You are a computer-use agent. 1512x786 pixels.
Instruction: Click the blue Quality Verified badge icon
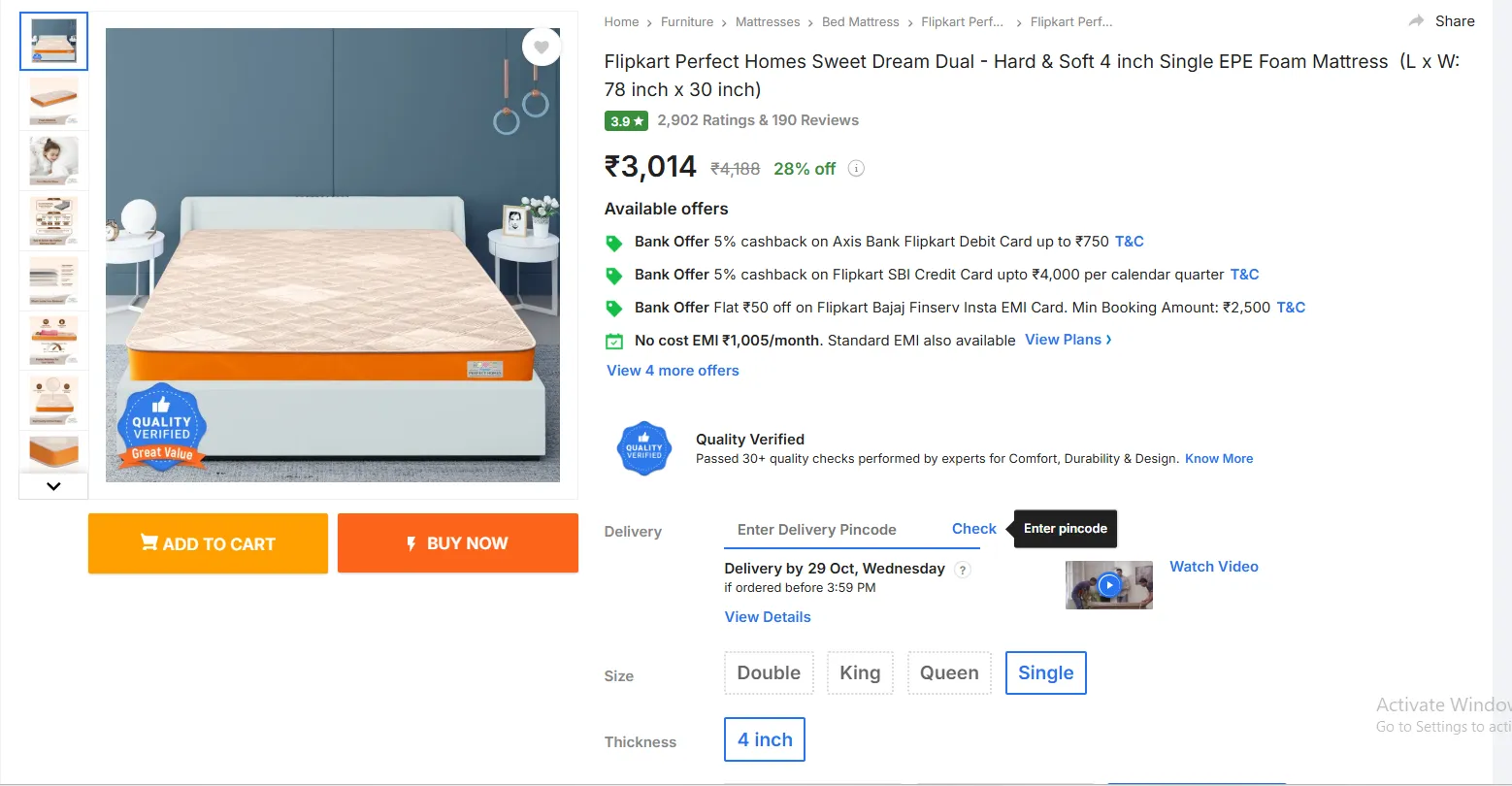point(644,448)
